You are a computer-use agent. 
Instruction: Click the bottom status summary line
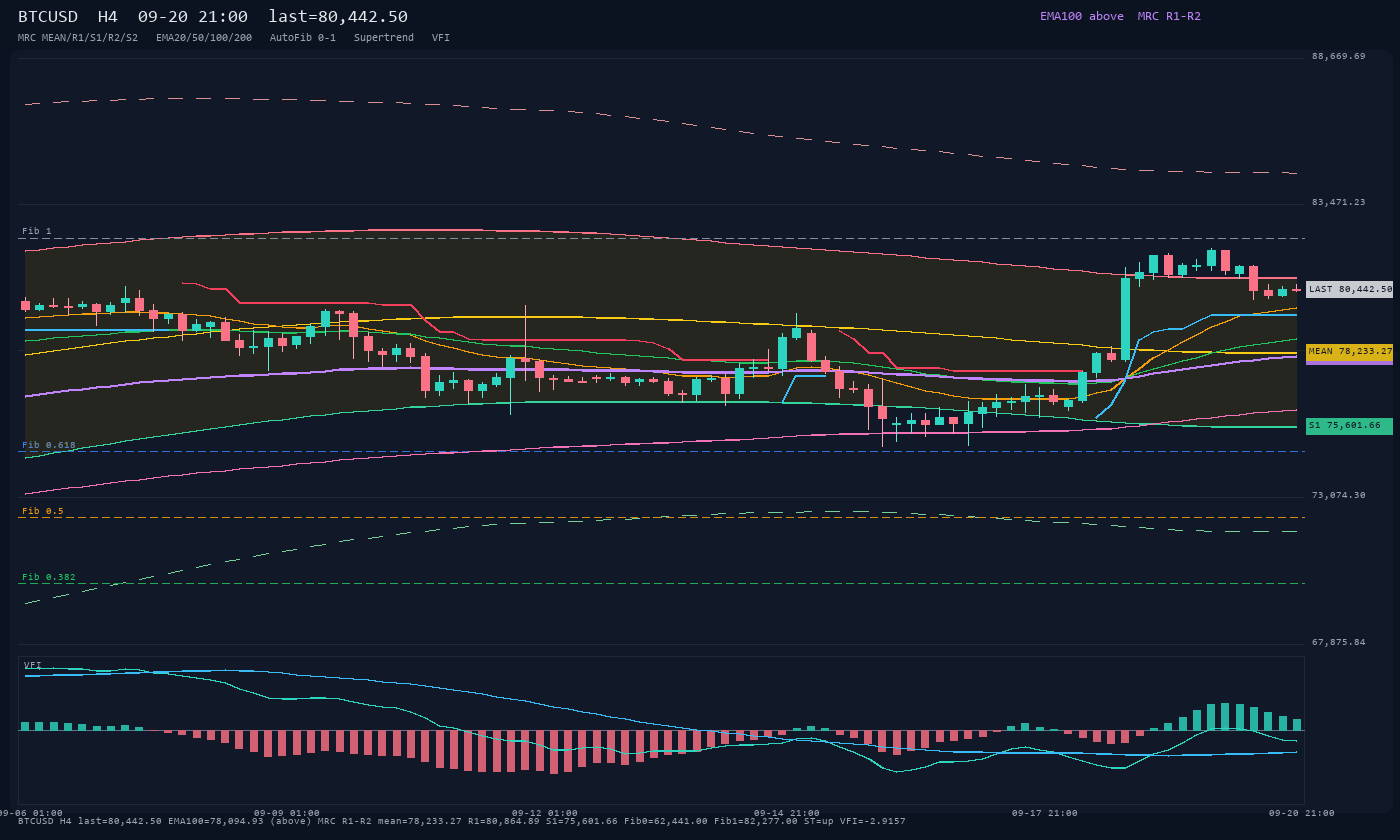point(462,821)
